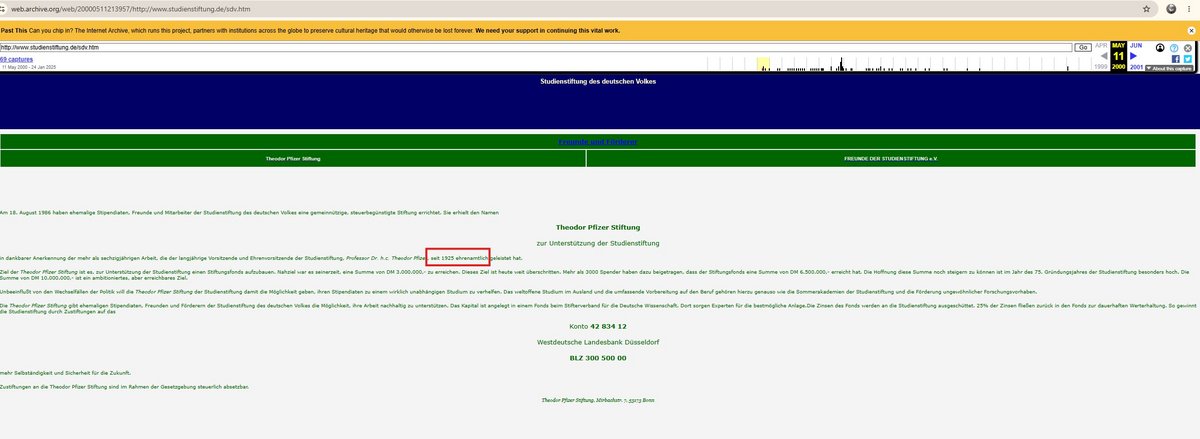The image size is (1200, 439).
Task: Share this capture on Twitter
Action: tap(1188, 59)
